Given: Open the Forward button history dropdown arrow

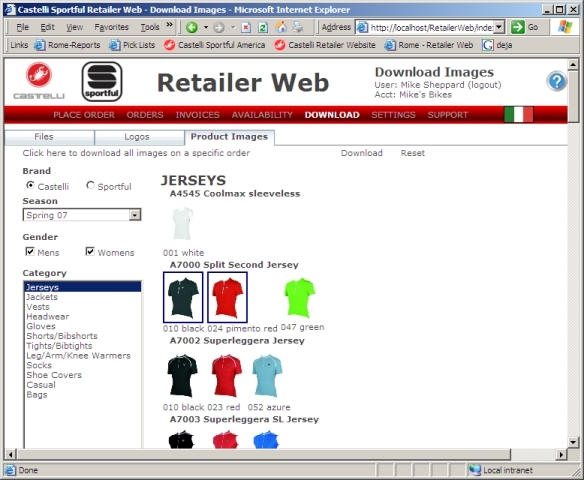Looking at the screenshot, I should pos(233,27).
